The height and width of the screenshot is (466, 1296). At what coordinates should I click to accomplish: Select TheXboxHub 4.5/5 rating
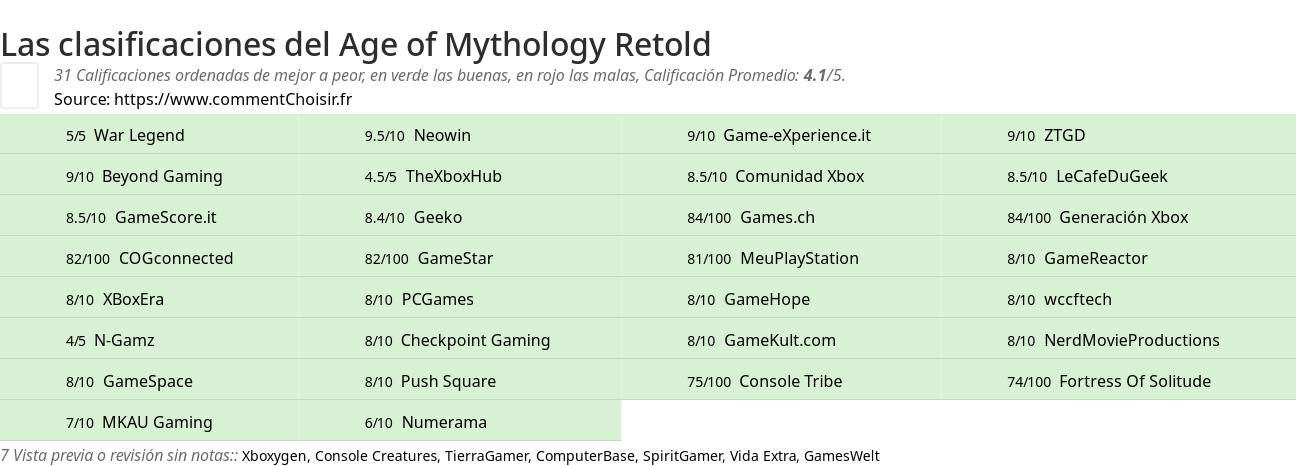(x=453, y=177)
